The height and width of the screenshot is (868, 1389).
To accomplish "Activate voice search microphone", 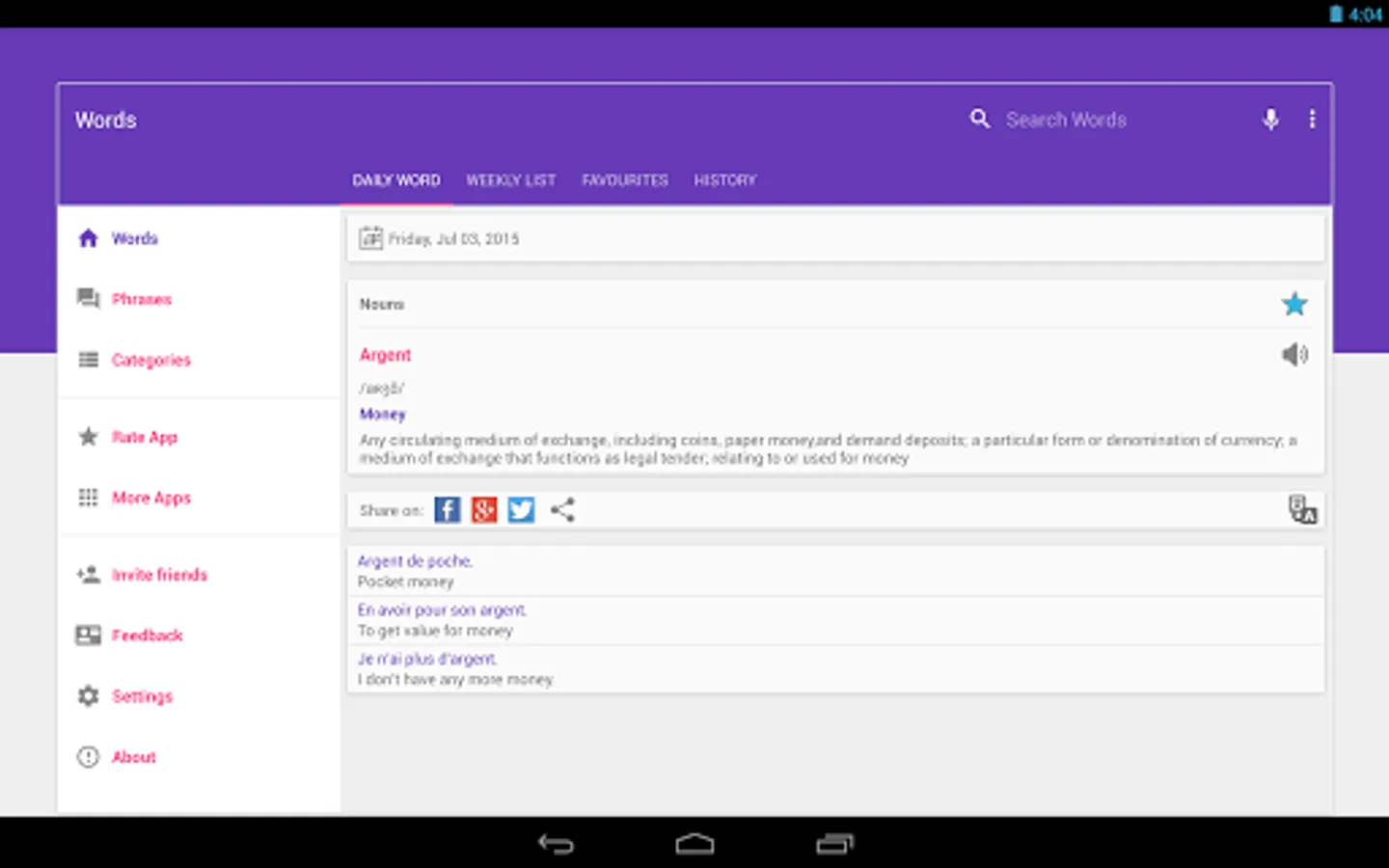I will 1271,119.
